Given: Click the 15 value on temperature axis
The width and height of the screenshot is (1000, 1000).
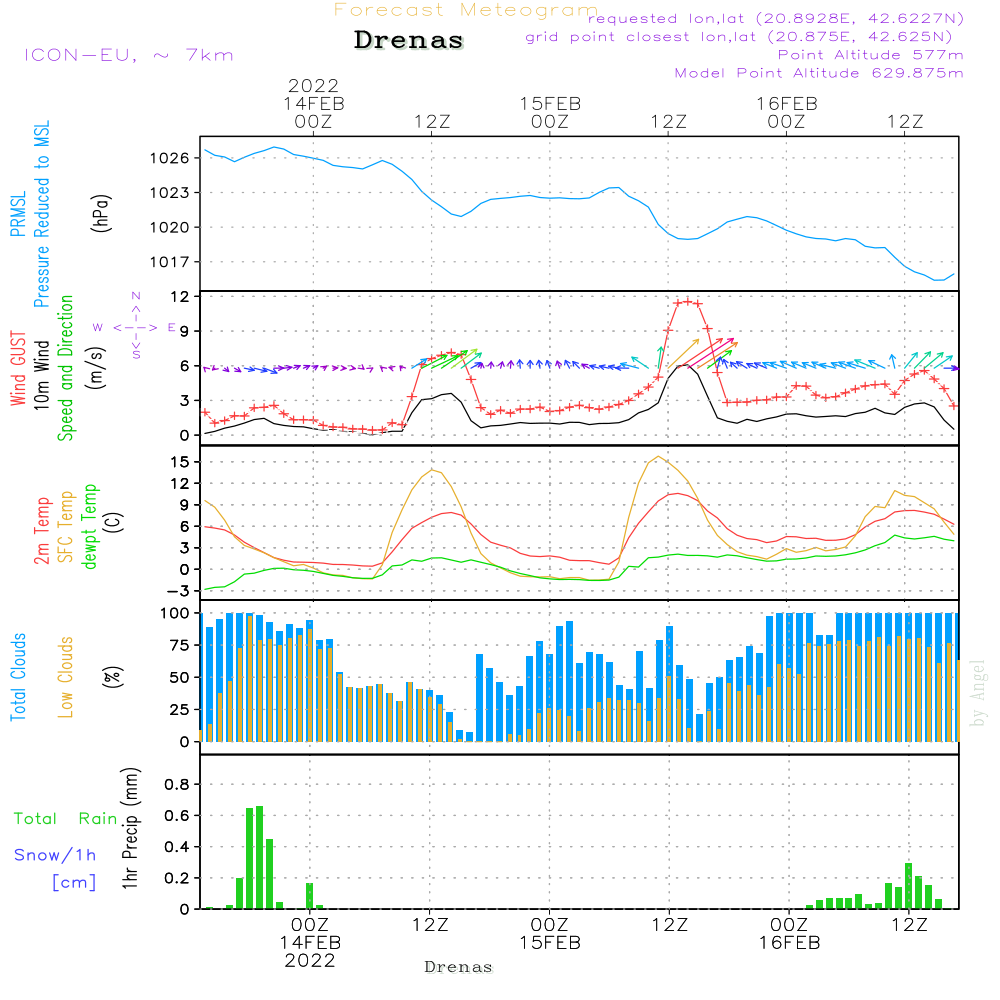Looking at the screenshot, I should pyautogui.click(x=180, y=462).
